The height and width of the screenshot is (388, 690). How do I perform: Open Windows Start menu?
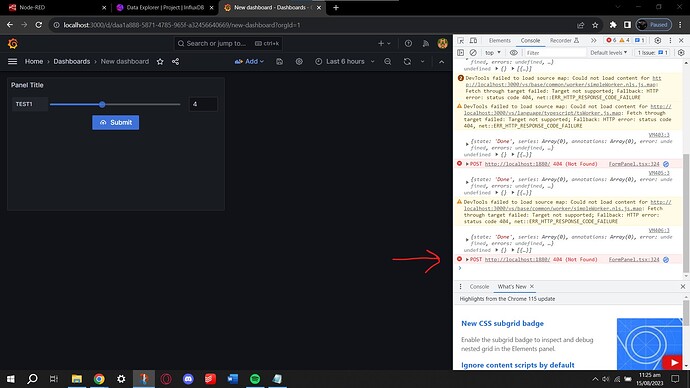(x=10, y=379)
